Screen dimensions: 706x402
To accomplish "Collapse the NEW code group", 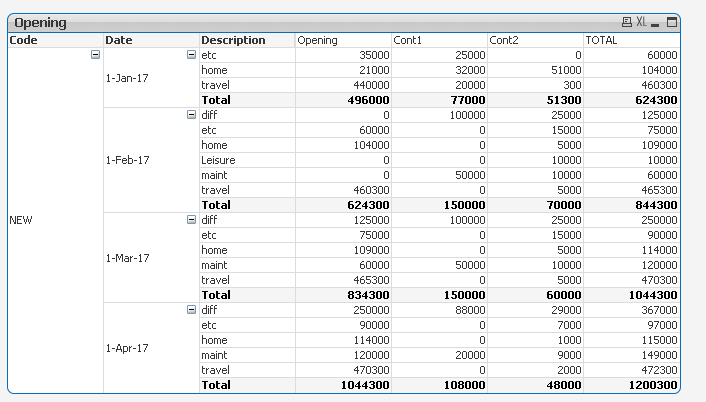I will coord(95,54).
